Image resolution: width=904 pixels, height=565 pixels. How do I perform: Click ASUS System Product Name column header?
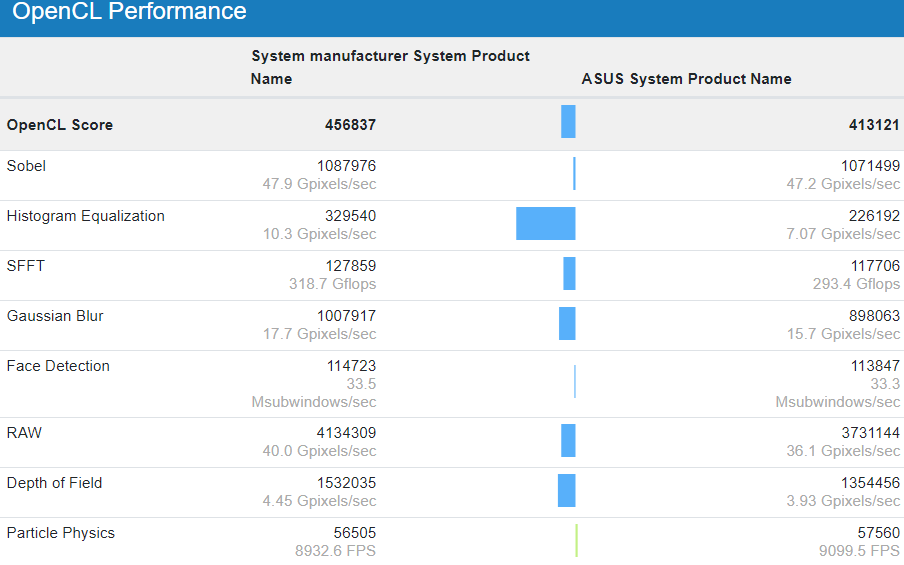click(686, 79)
